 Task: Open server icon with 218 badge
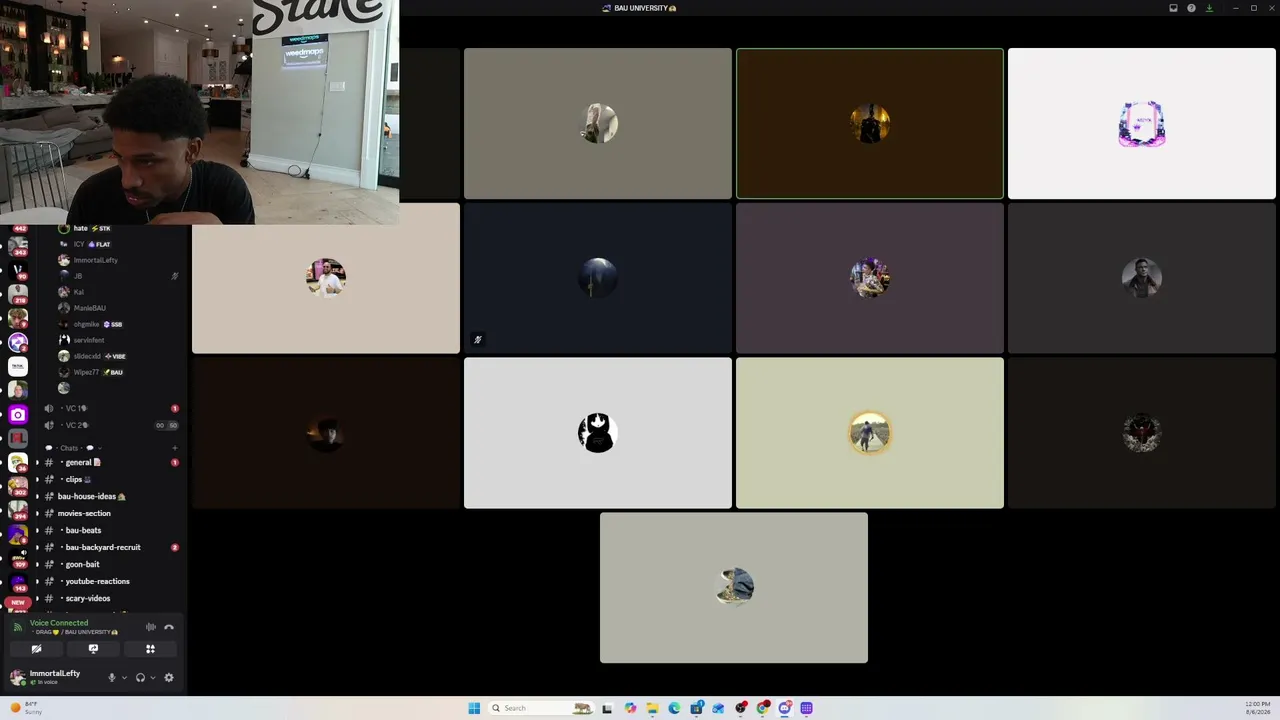click(x=18, y=294)
